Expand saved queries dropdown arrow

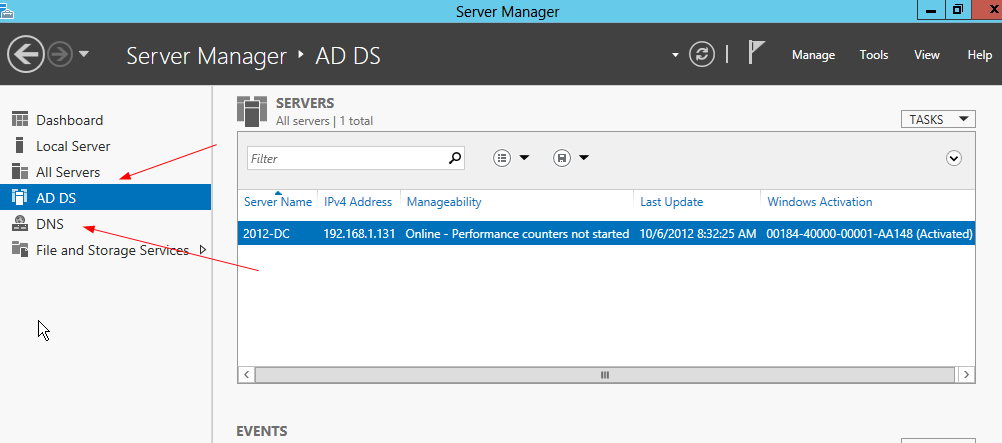[x=583, y=158]
